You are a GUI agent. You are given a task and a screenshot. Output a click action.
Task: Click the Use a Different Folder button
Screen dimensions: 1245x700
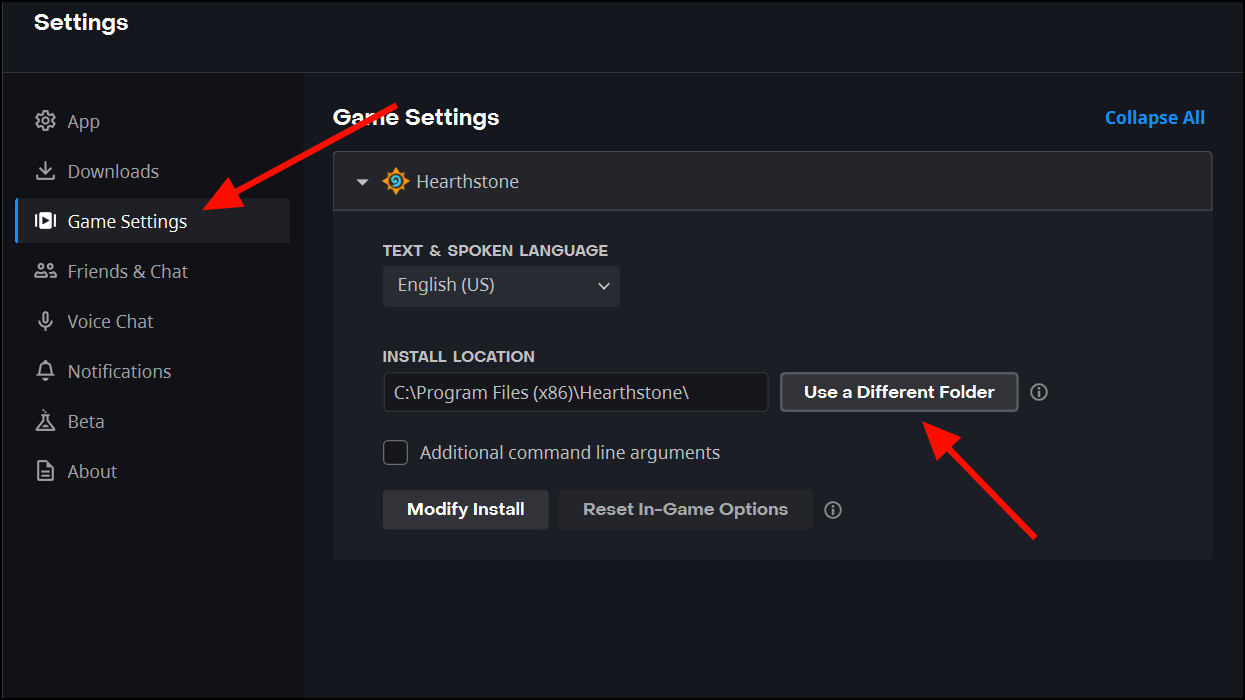pyautogui.click(x=898, y=392)
